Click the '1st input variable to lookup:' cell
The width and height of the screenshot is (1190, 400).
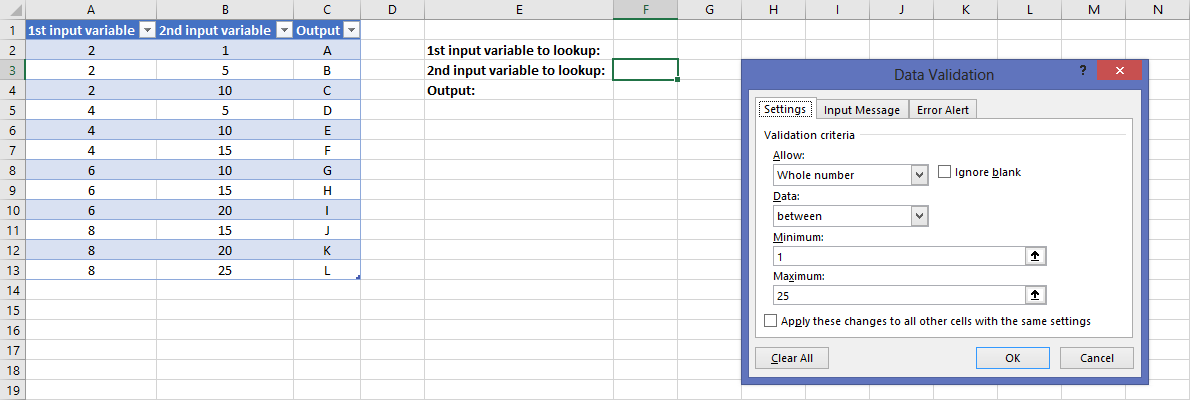519,50
